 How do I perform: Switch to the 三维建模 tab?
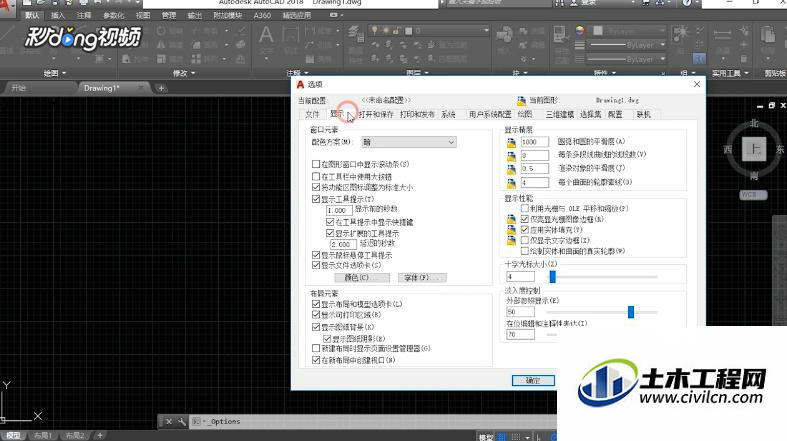(560, 114)
